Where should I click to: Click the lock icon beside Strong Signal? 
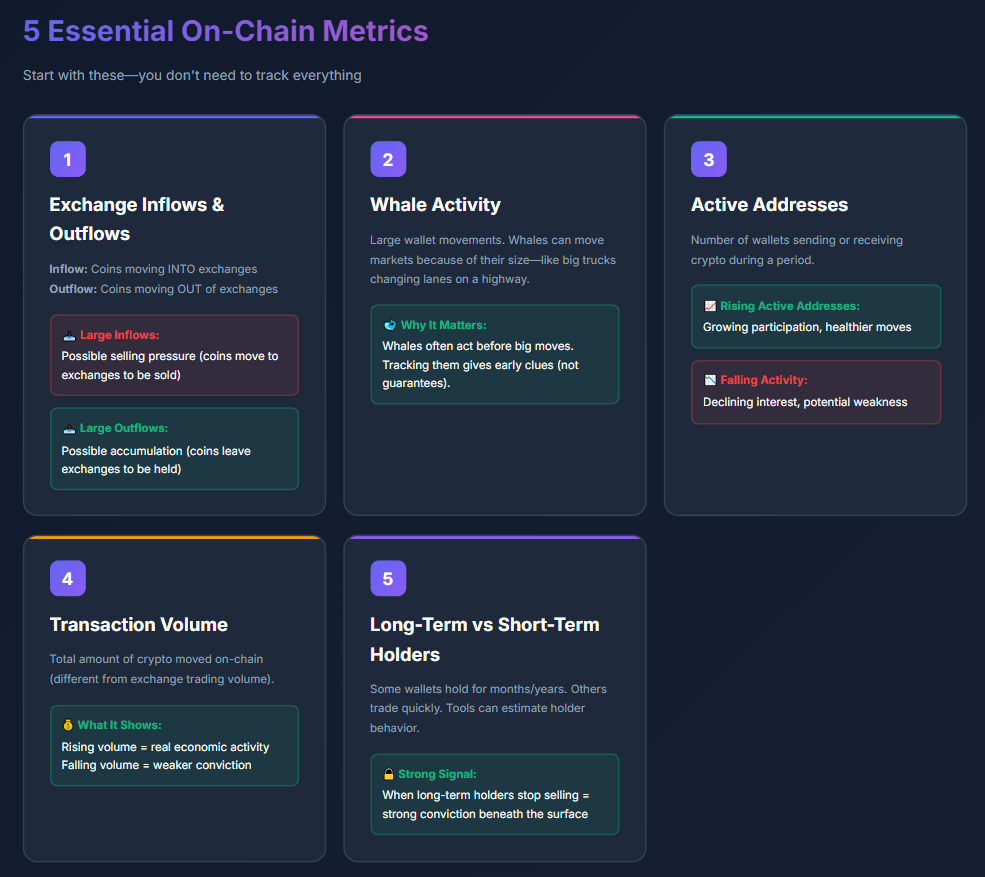pyautogui.click(x=388, y=773)
